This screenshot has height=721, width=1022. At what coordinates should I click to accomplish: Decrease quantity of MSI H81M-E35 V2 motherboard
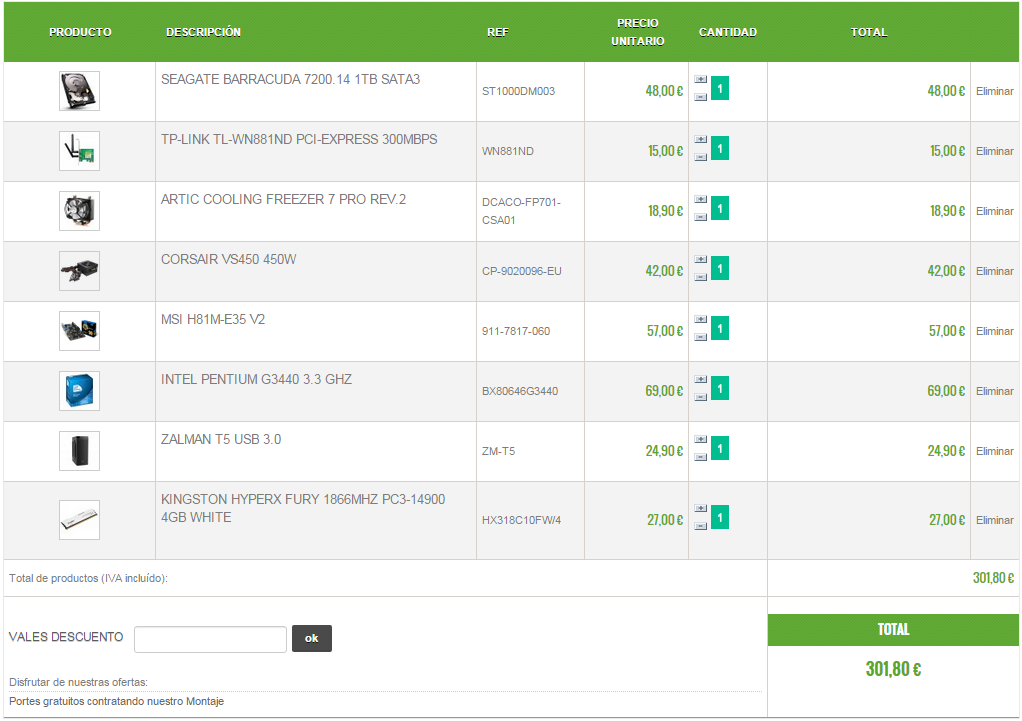click(701, 337)
